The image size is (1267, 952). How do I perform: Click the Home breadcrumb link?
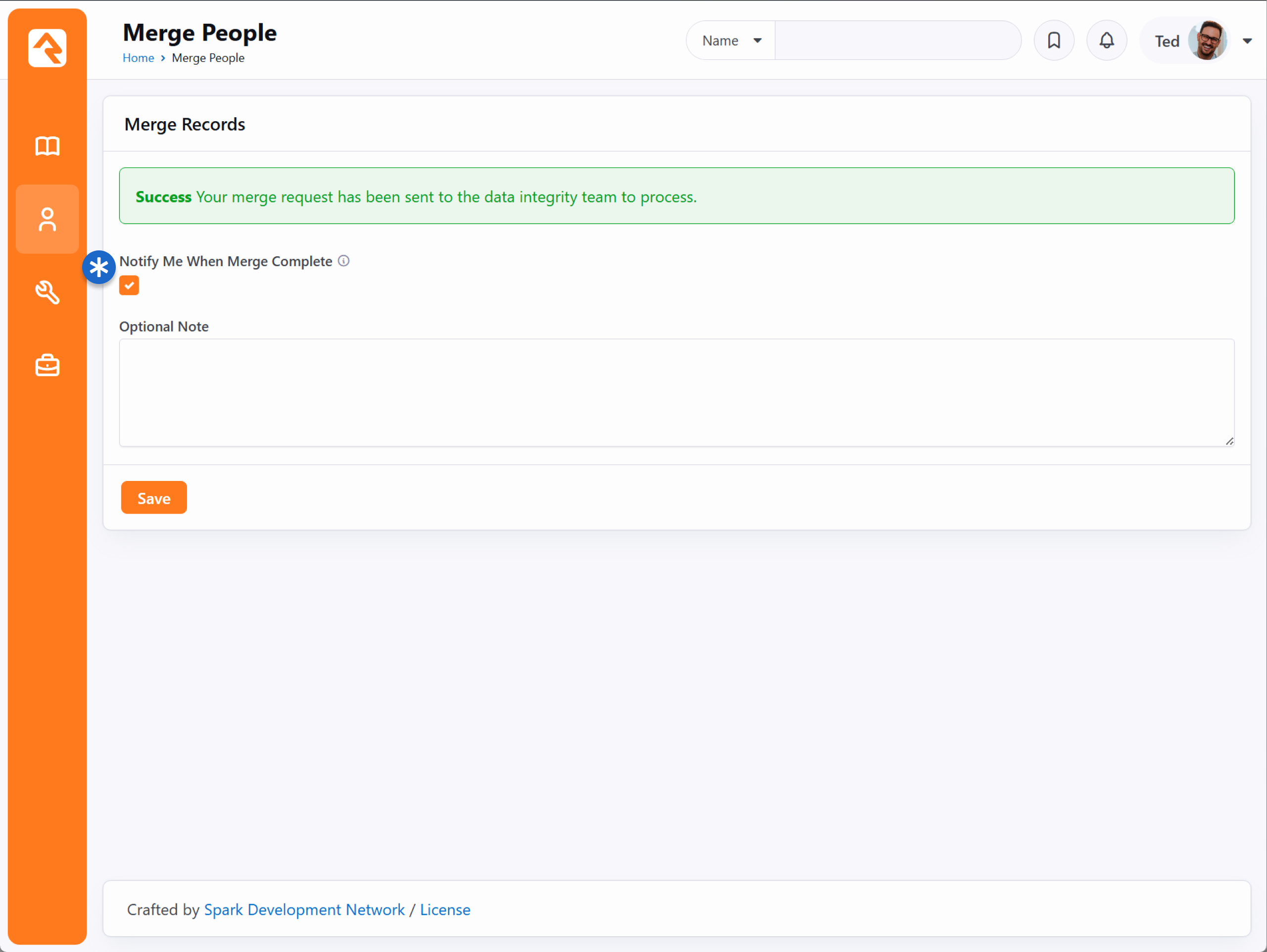pos(138,58)
